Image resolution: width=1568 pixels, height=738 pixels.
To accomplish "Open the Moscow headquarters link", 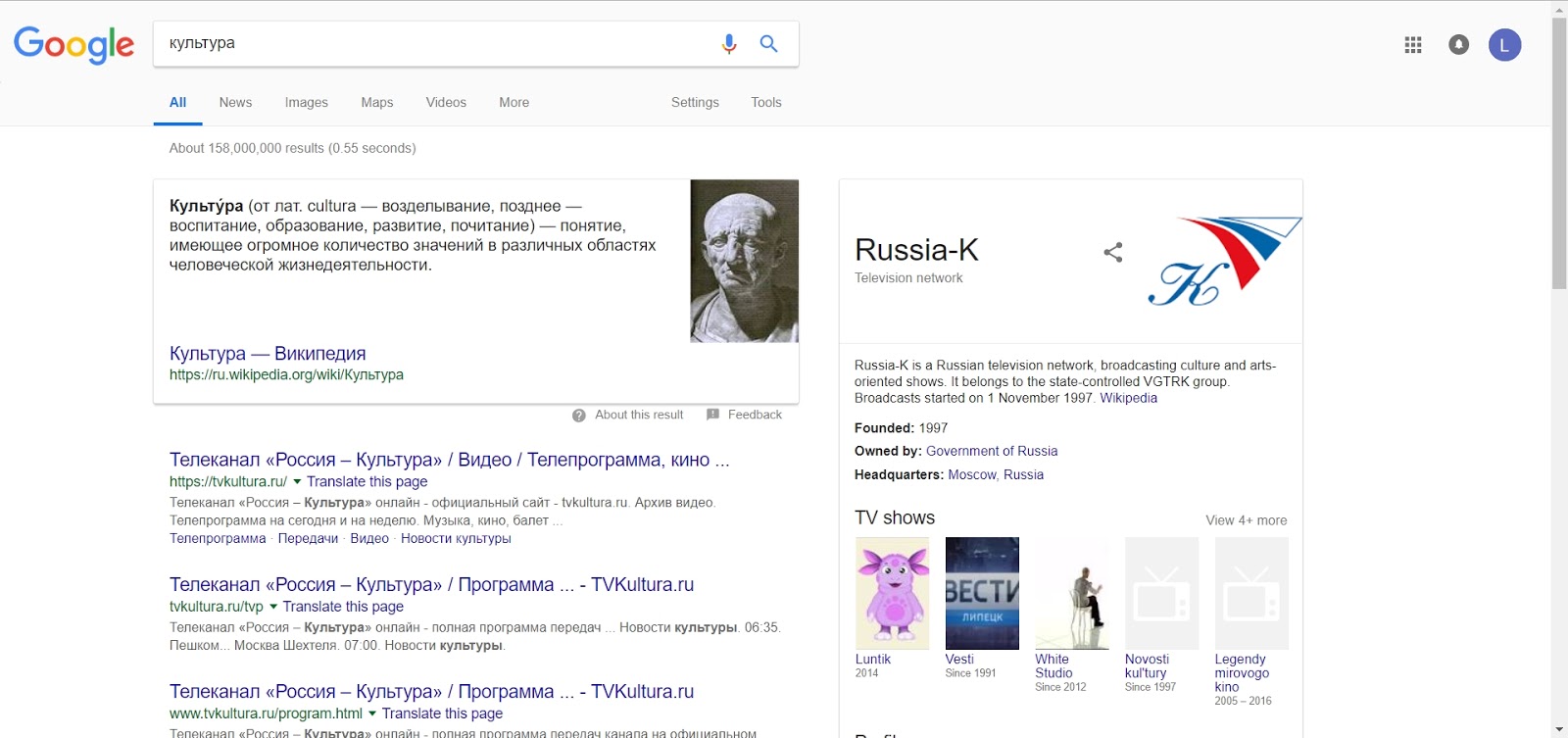I will coord(972,474).
